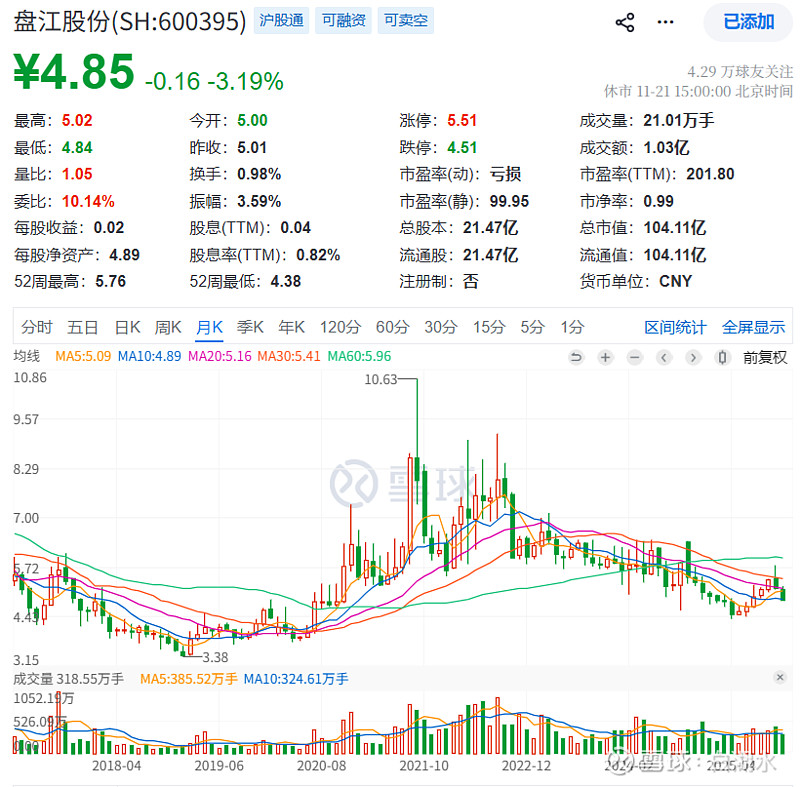
Task: Click the 沪股通 tag
Action: (281, 20)
